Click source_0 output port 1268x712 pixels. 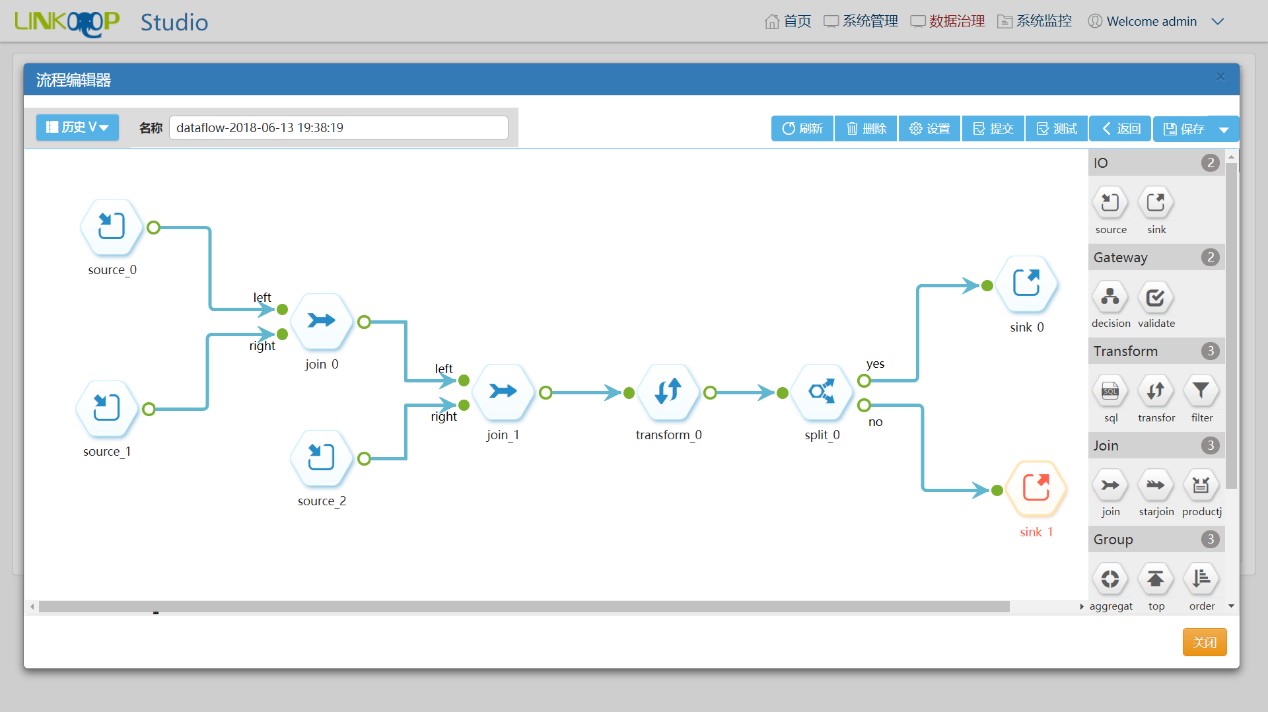[153, 227]
